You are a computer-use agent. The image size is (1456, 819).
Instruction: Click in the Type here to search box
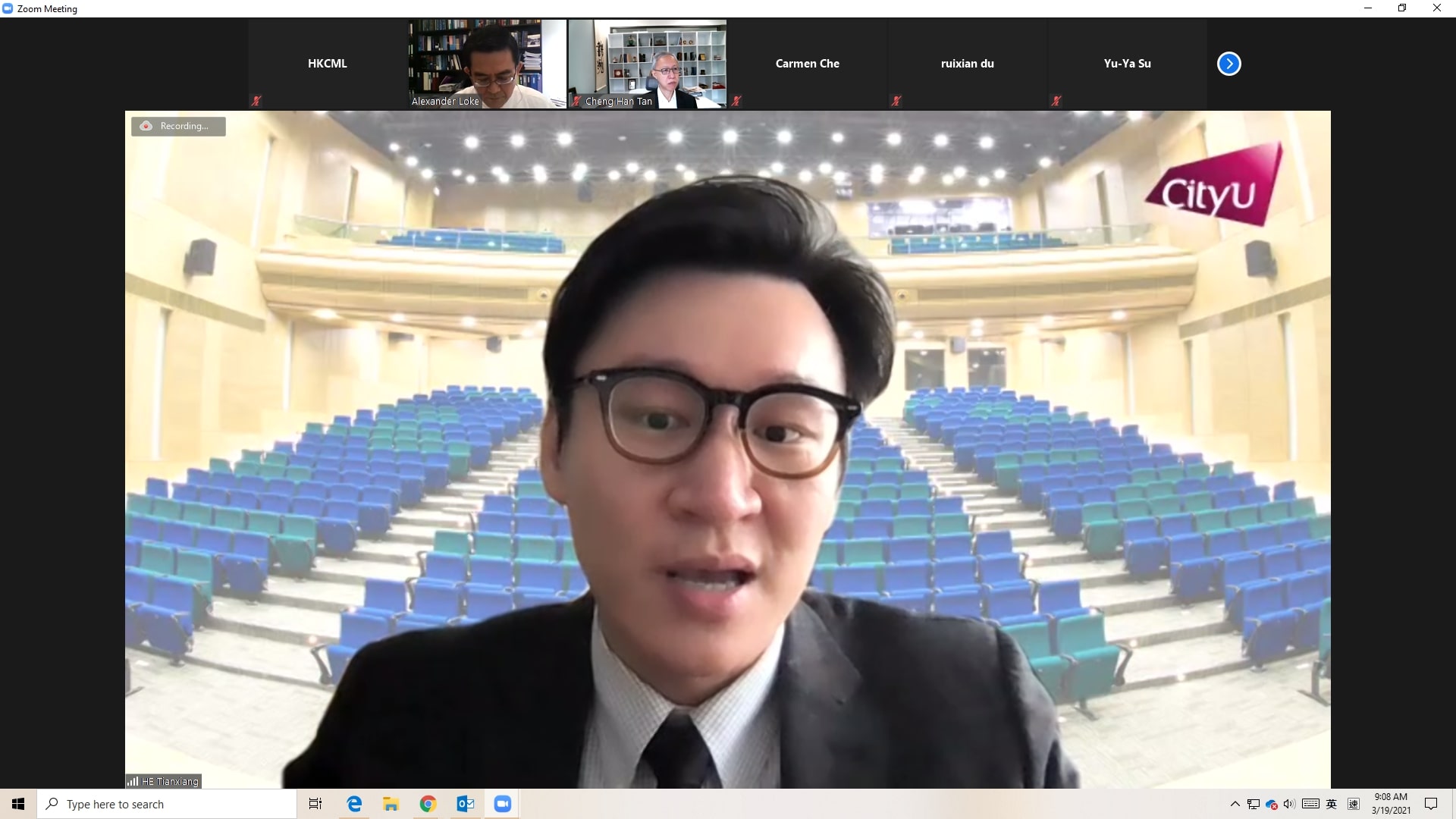coord(167,804)
